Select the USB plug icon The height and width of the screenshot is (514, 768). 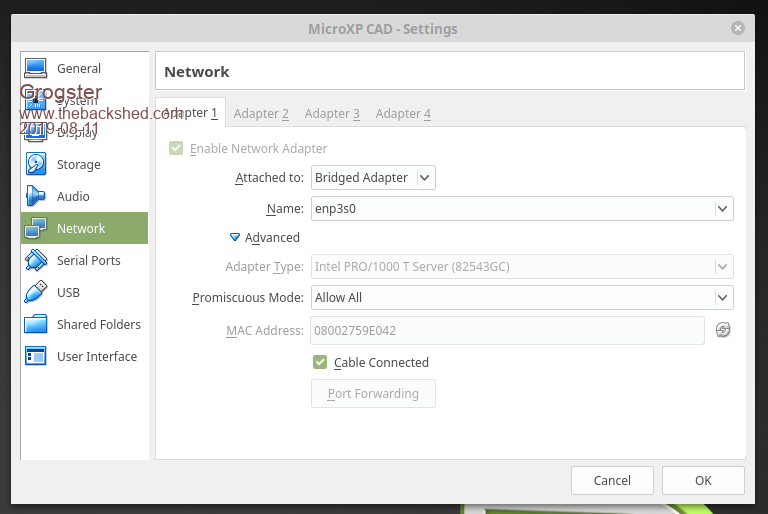click(36, 292)
